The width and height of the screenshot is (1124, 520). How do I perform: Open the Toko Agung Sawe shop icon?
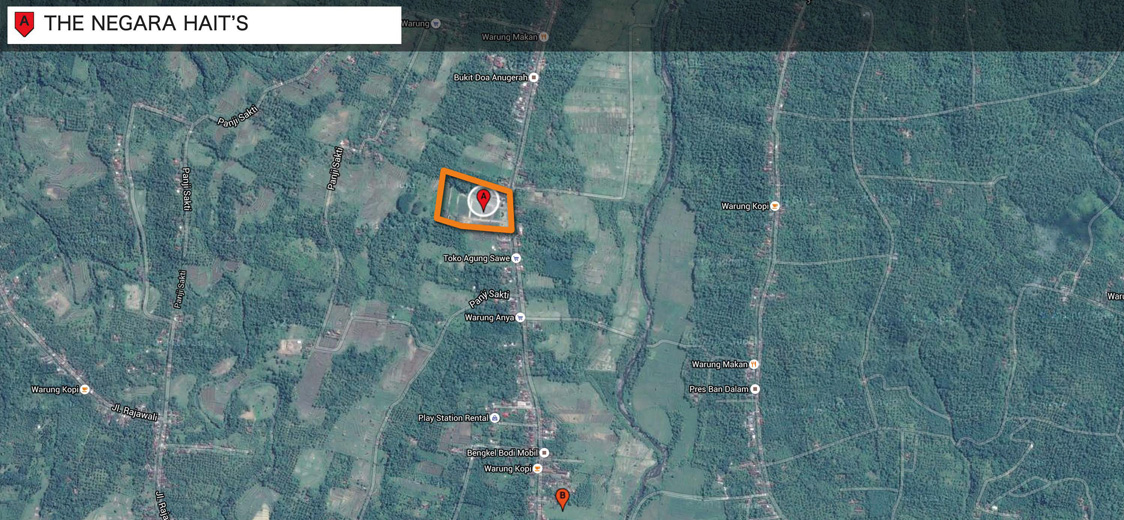tap(516, 258)
